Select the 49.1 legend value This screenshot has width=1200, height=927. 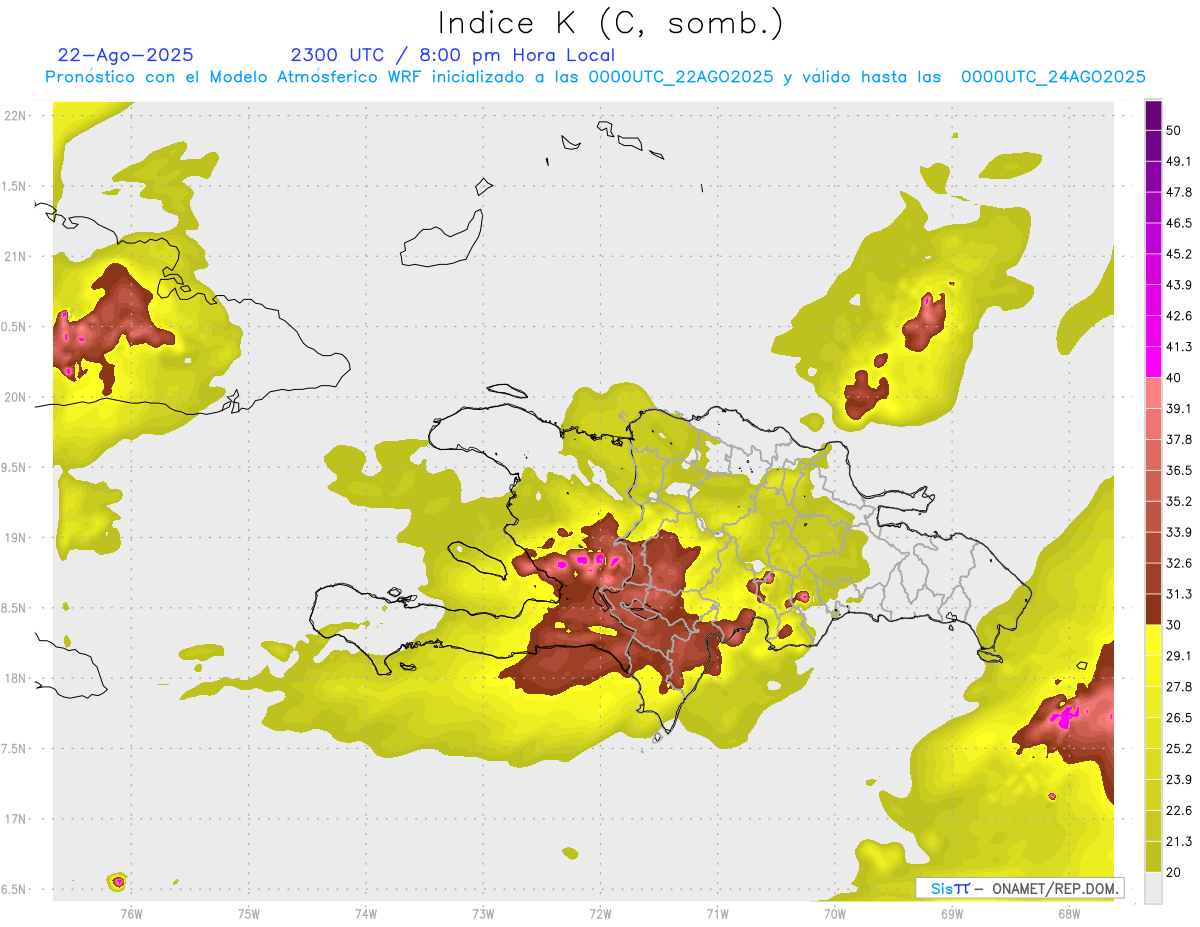pos(1180,161)
